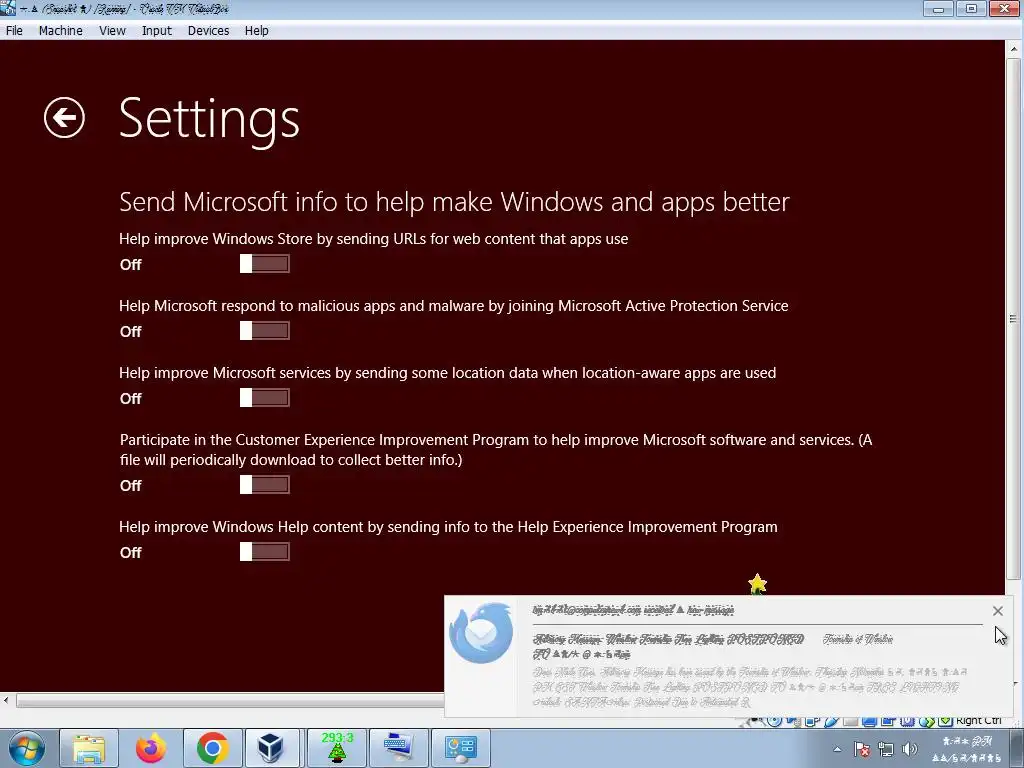1024x768 pixels.
Task: Show hidden system tray icons
Action: coord(837,749)
